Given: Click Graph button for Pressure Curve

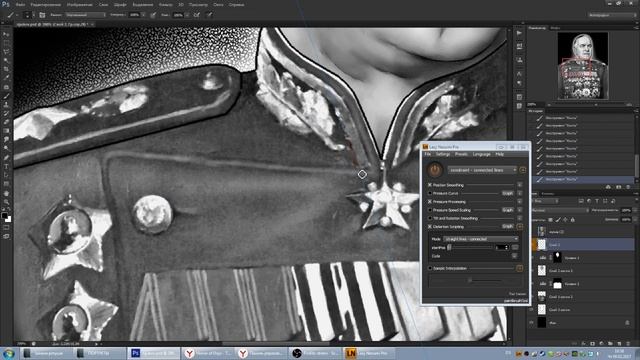Looking at the screenshot, I should tap(507, 193).
